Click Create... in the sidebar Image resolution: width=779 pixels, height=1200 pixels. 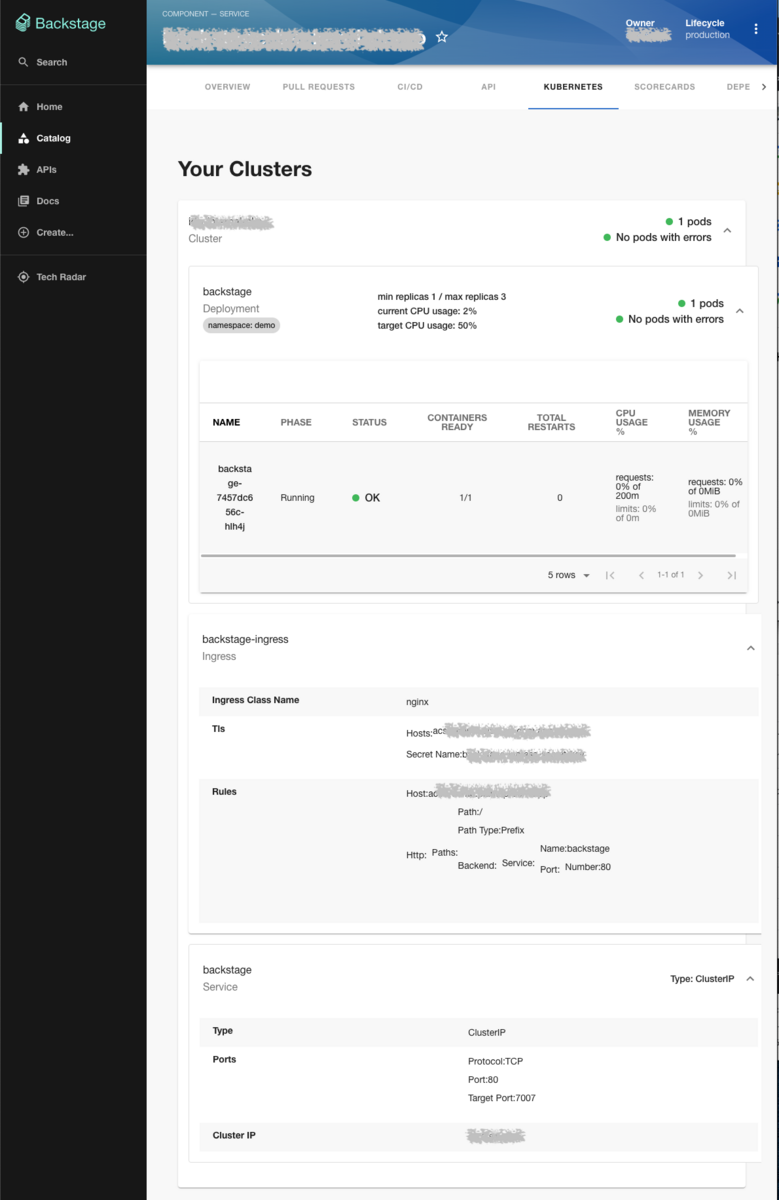(46, 233)
